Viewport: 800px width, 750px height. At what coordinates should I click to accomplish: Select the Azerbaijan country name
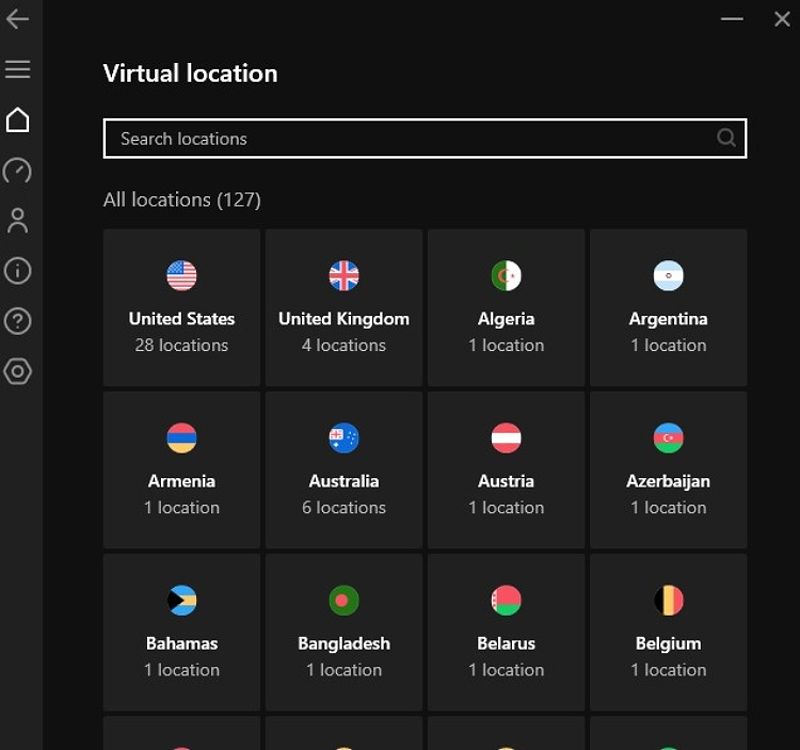point(668,482)
